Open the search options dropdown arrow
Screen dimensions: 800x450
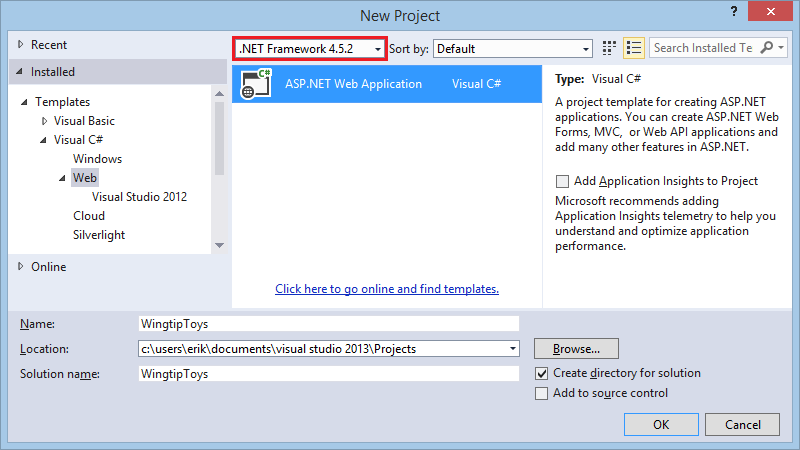tap(781, 48)
